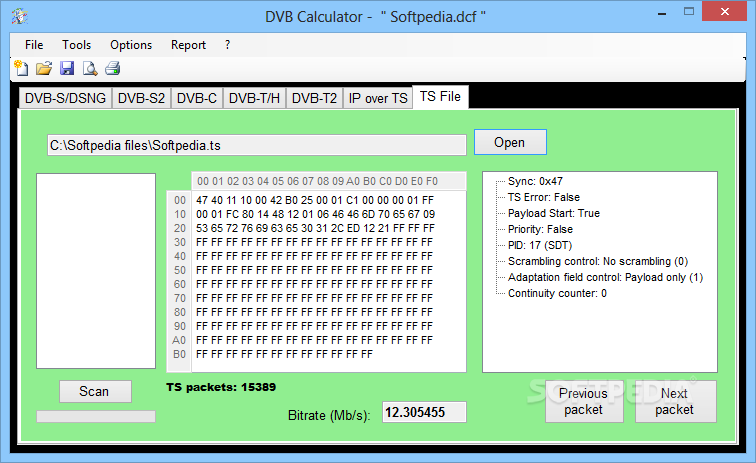Select the Sync: 0x47 tree item
The height and width of the screenshot is (463, 756).
[535, 181]
